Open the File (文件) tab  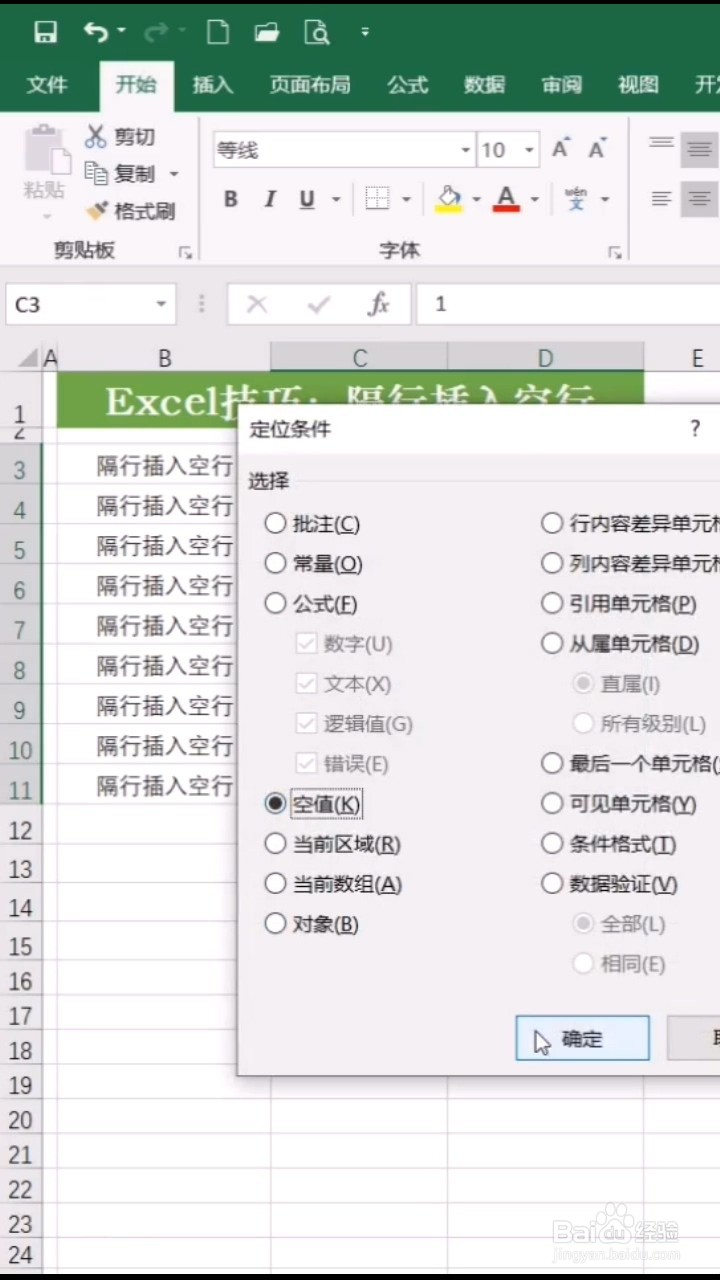coord(47,85)
